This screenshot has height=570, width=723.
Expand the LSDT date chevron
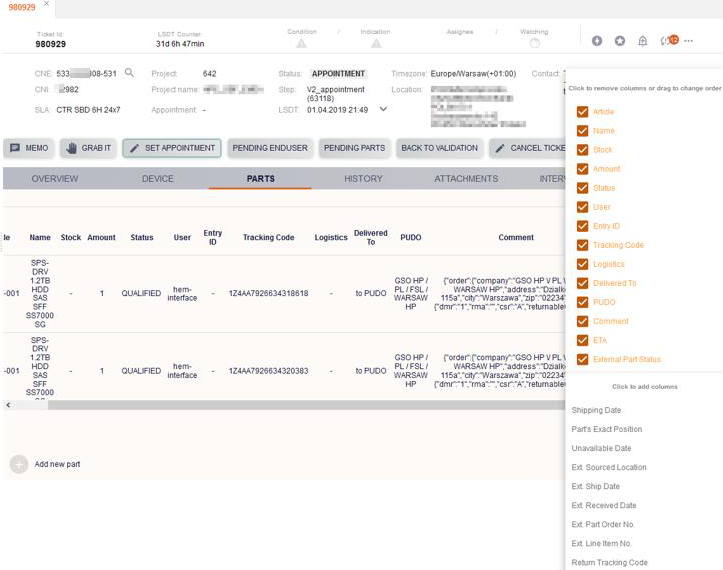tap(383, 109)
